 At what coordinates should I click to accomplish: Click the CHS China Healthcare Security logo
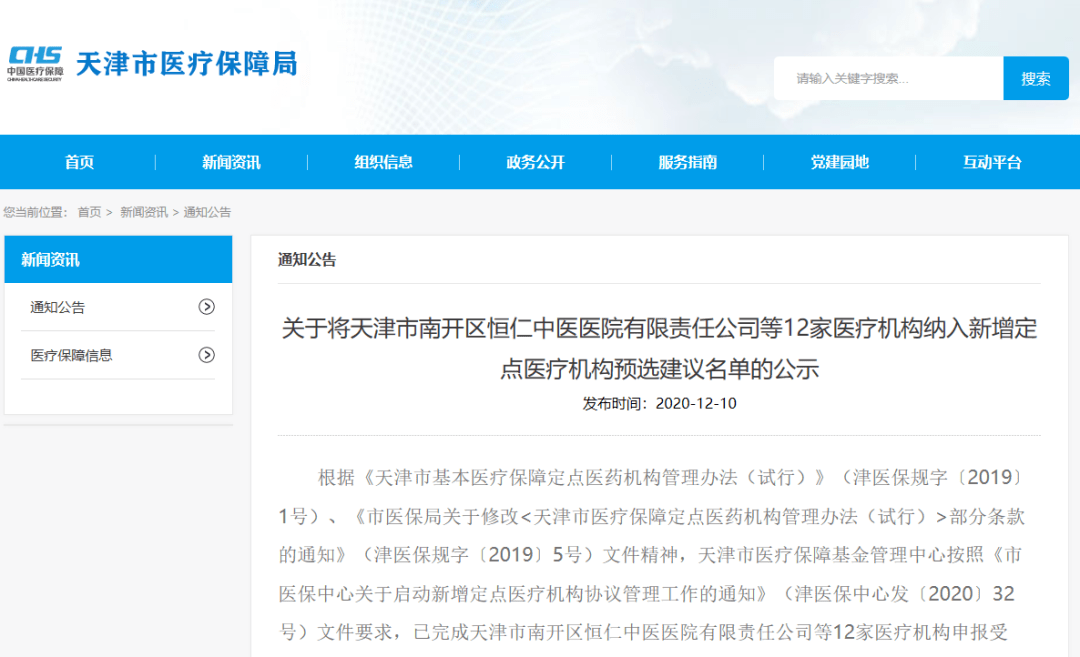tap(35, 64)
